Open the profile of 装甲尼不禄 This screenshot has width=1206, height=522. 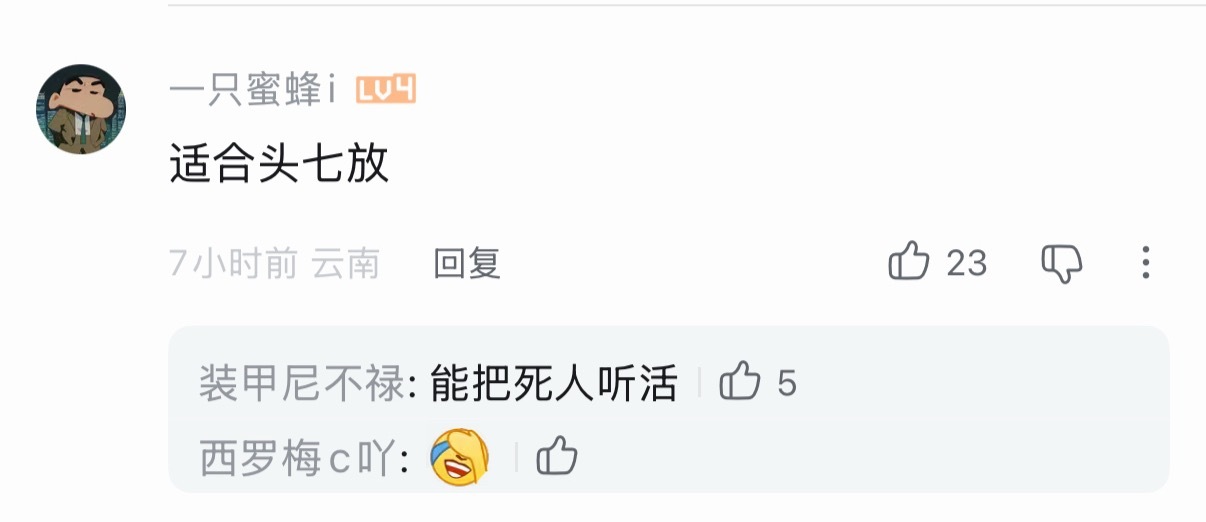click(x=301, y=384)
